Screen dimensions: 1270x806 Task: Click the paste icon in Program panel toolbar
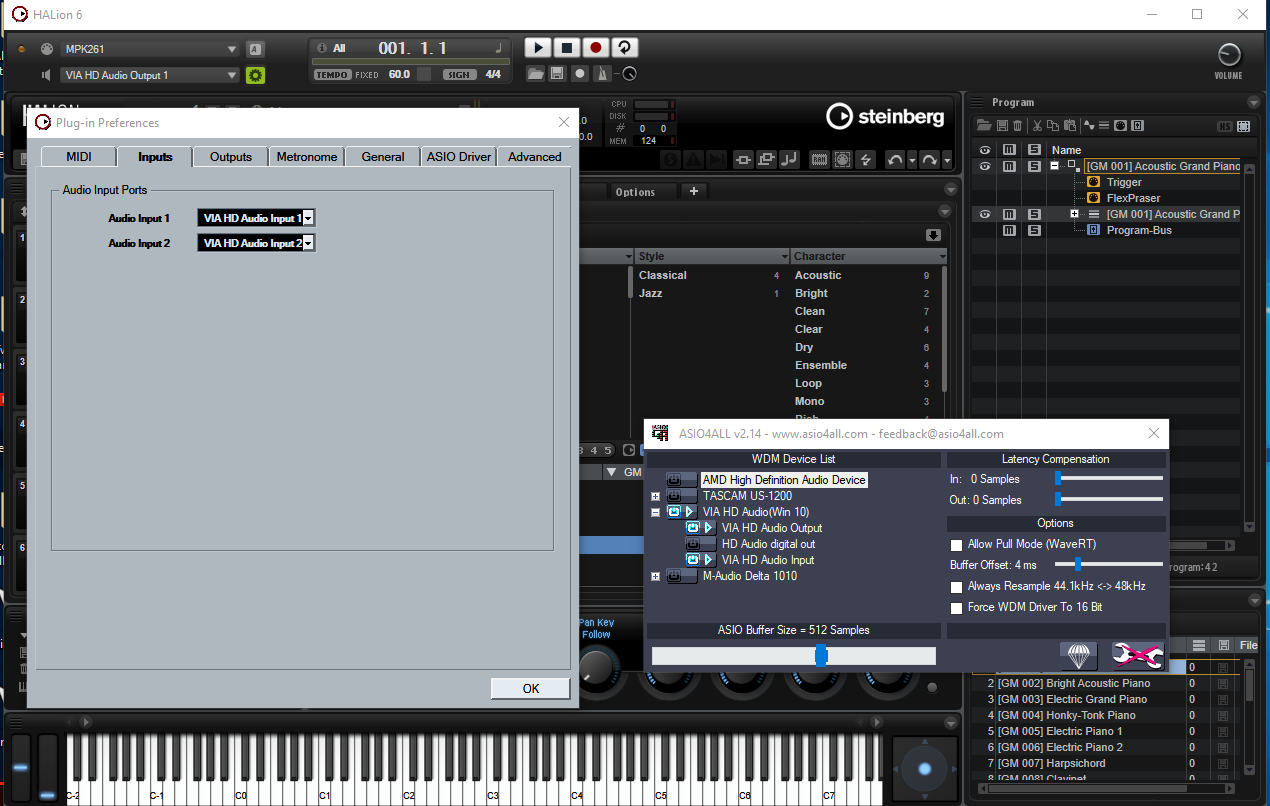tap(1069, 126)
